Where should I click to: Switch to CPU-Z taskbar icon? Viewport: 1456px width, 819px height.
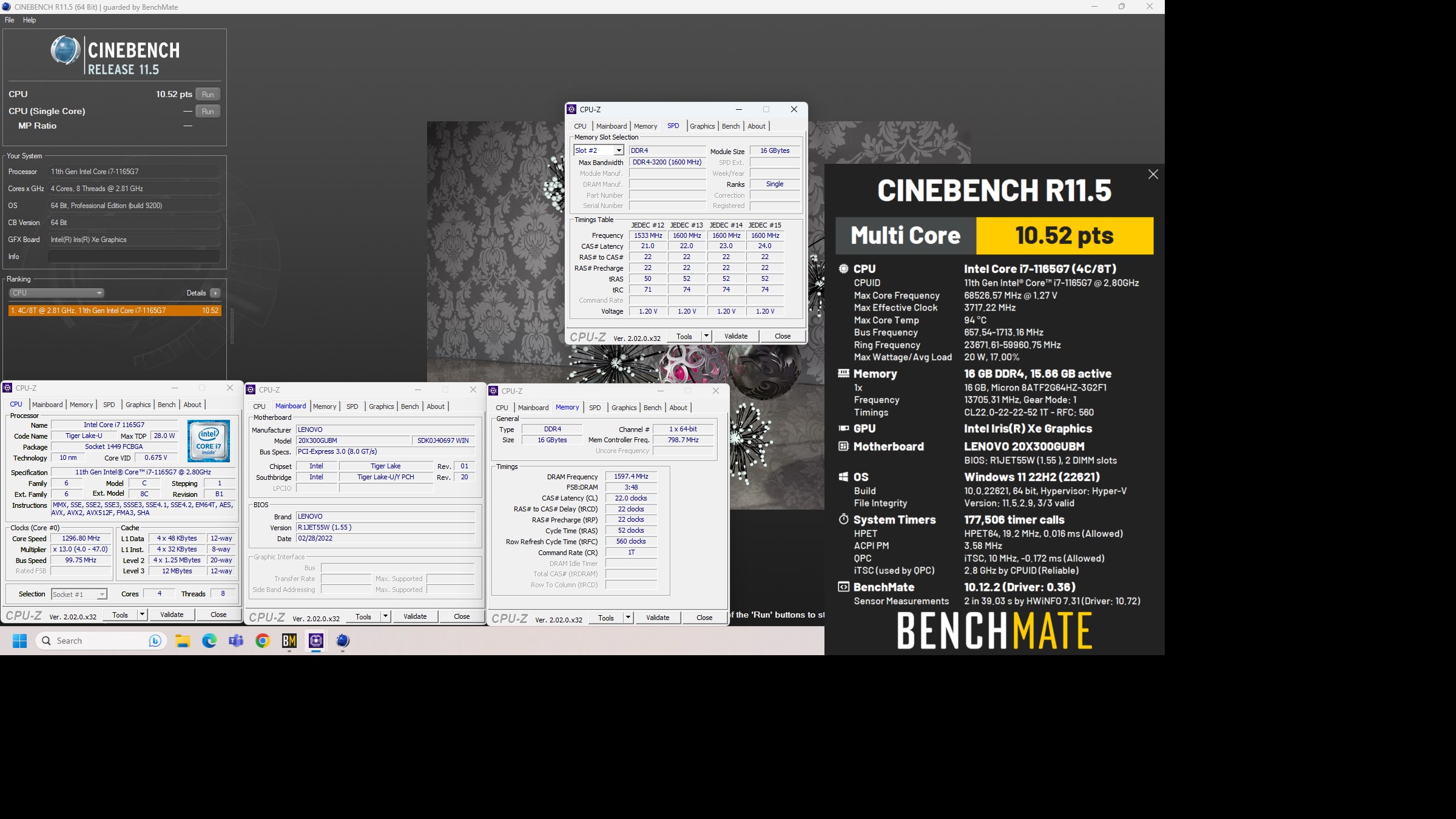316,641
